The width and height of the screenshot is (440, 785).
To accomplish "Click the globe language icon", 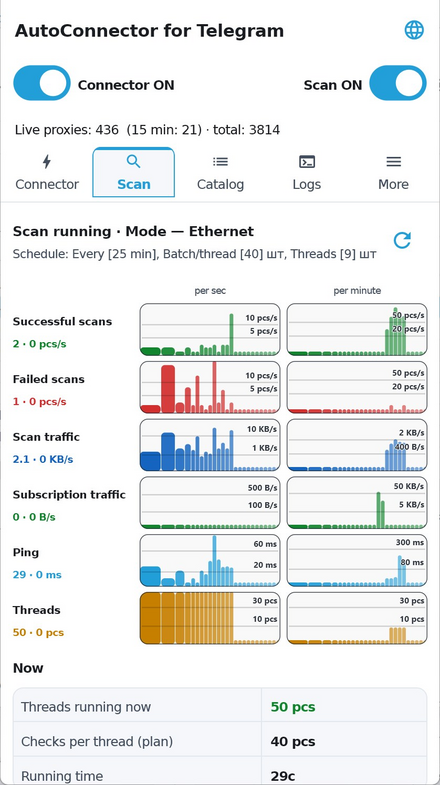I will coord(414,30).
